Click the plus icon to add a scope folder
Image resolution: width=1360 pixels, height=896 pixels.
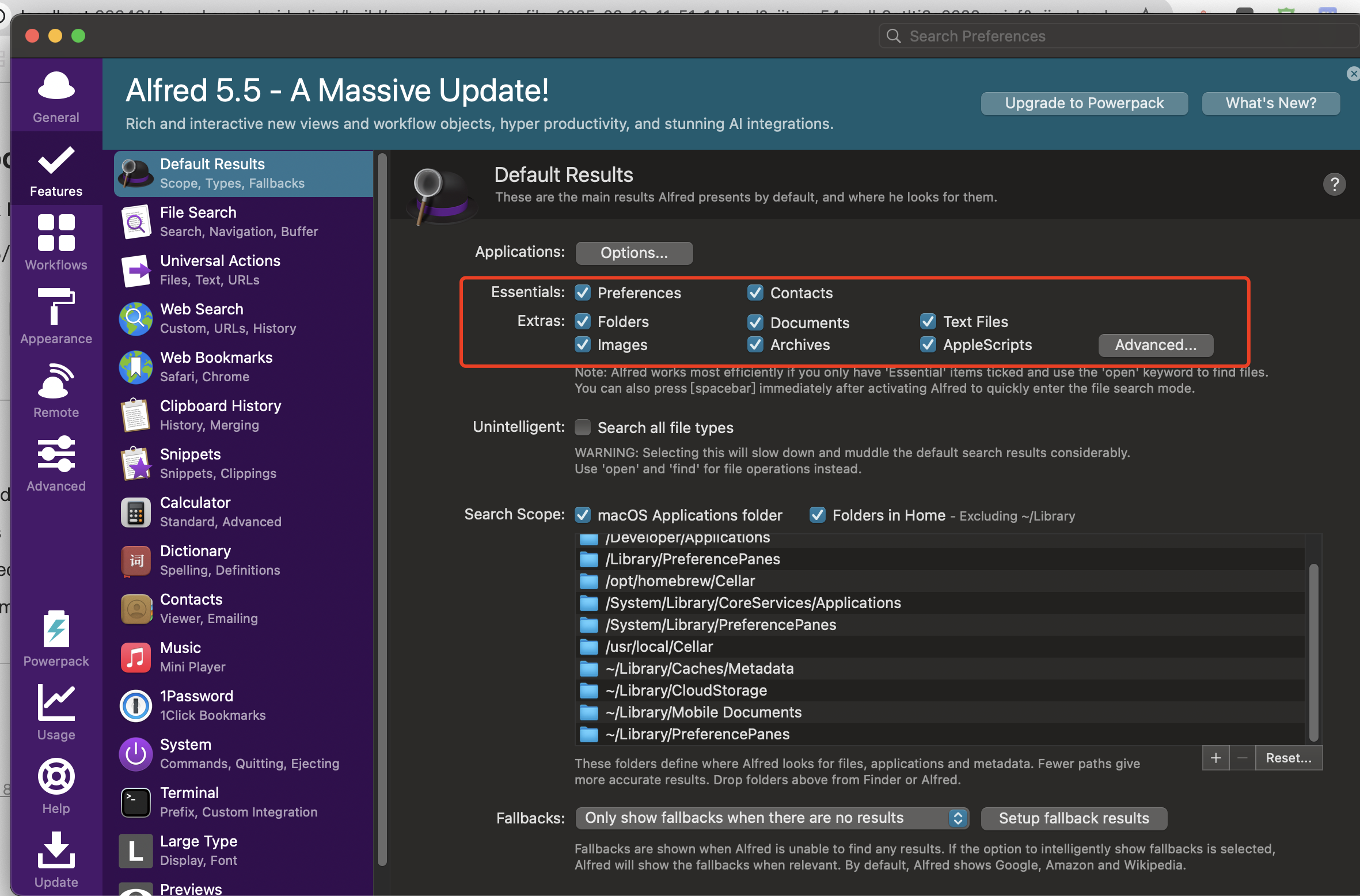point(1215,758)
